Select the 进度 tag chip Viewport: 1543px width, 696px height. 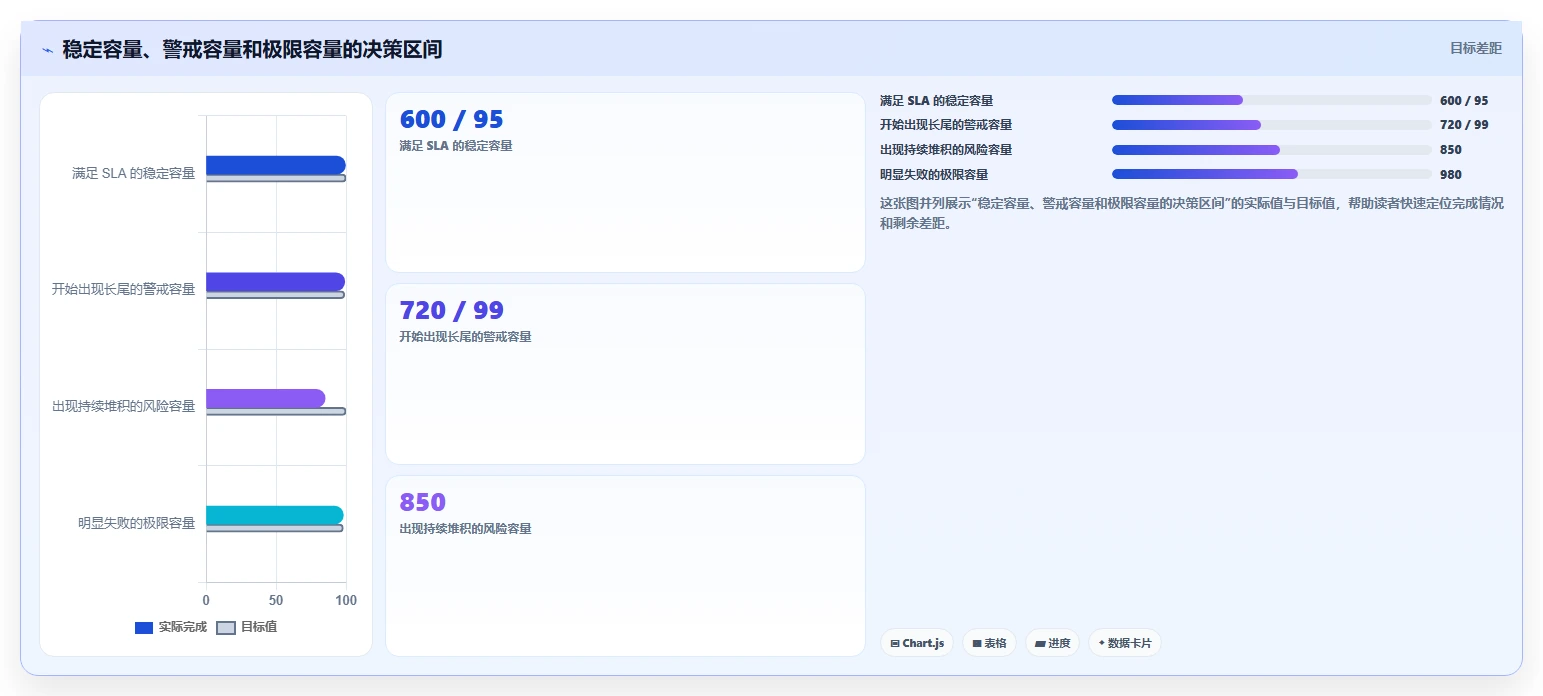pyautogui.click(x=1053, y=643)
